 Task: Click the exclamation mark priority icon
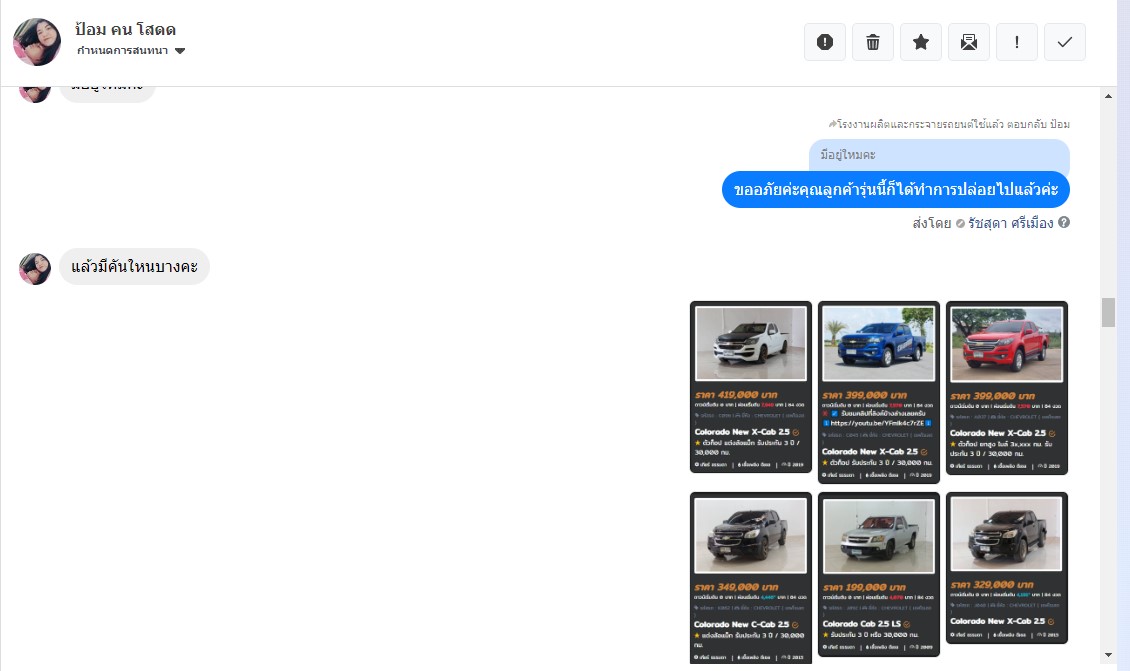pos(1017,42)
